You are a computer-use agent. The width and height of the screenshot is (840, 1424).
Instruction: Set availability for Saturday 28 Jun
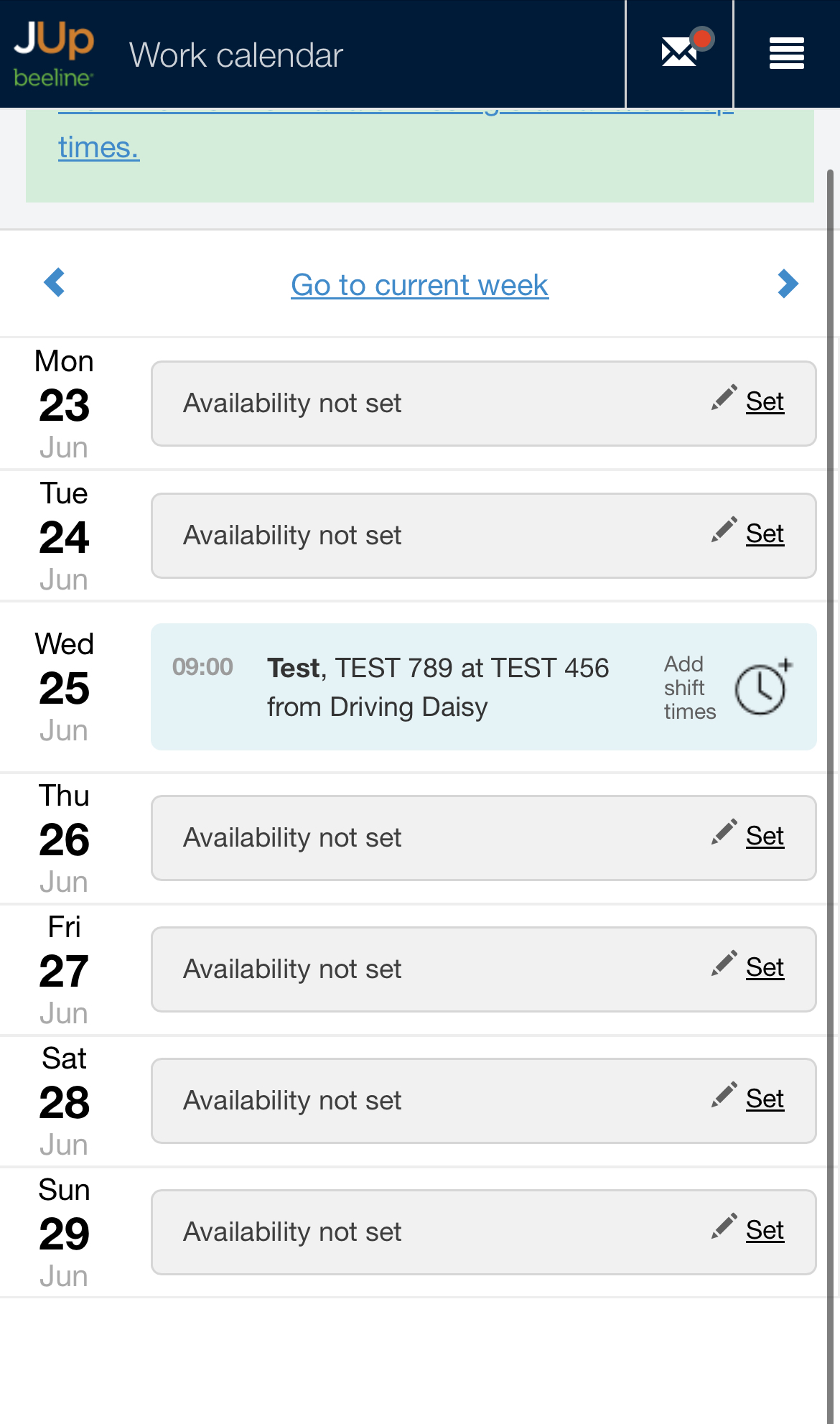(765, 1099)
